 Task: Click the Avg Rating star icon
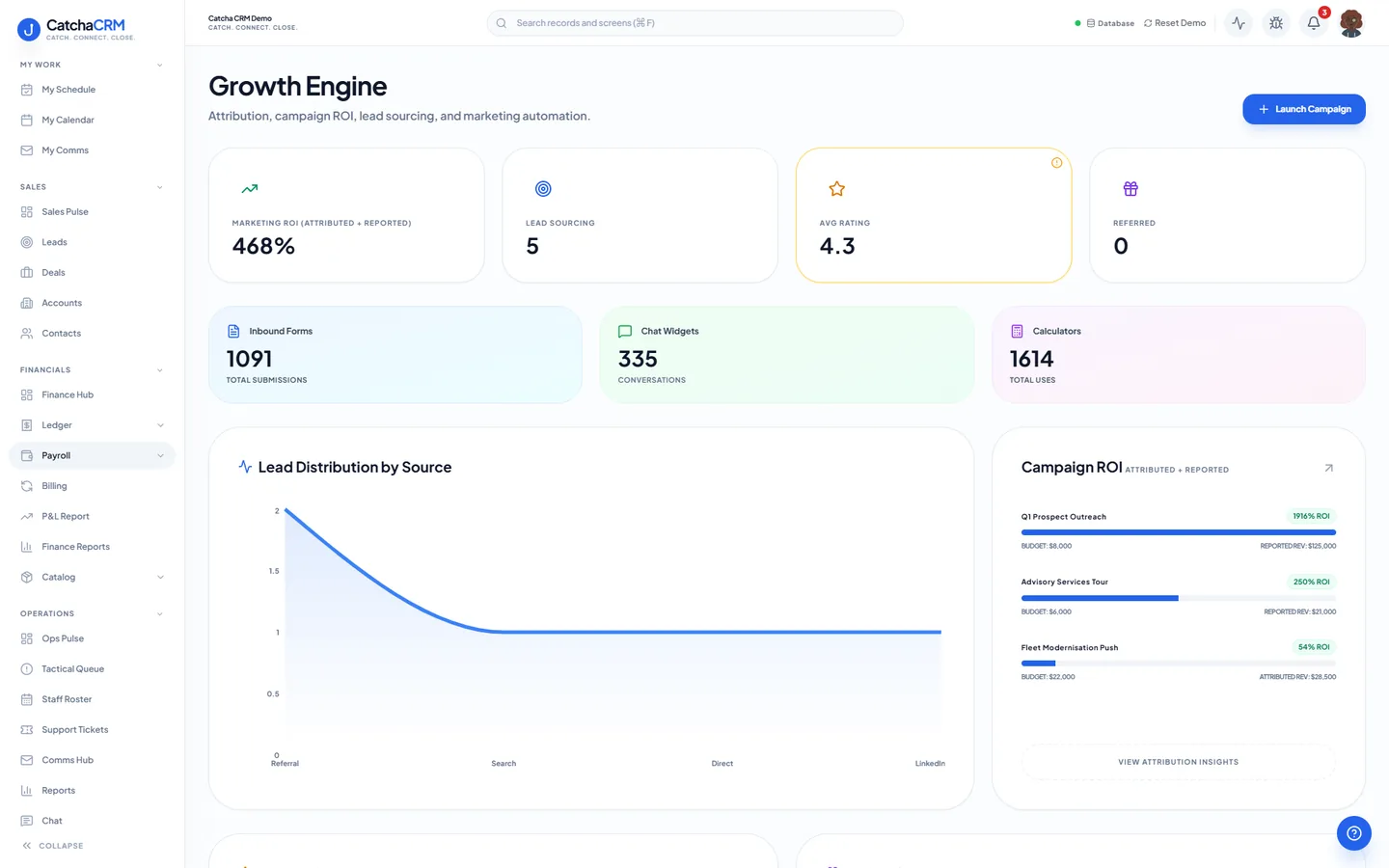(x=837, y=189)
